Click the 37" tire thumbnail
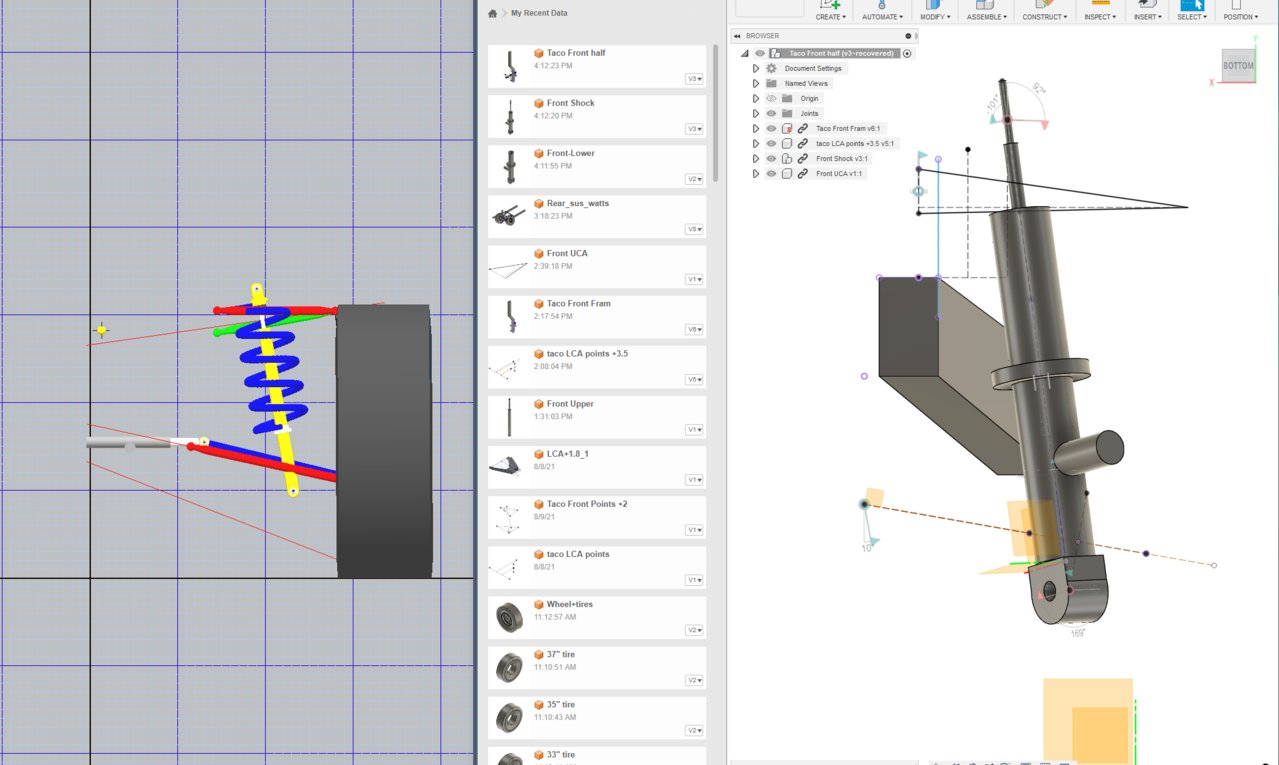The image size is (1279, 765). (509, 667)
